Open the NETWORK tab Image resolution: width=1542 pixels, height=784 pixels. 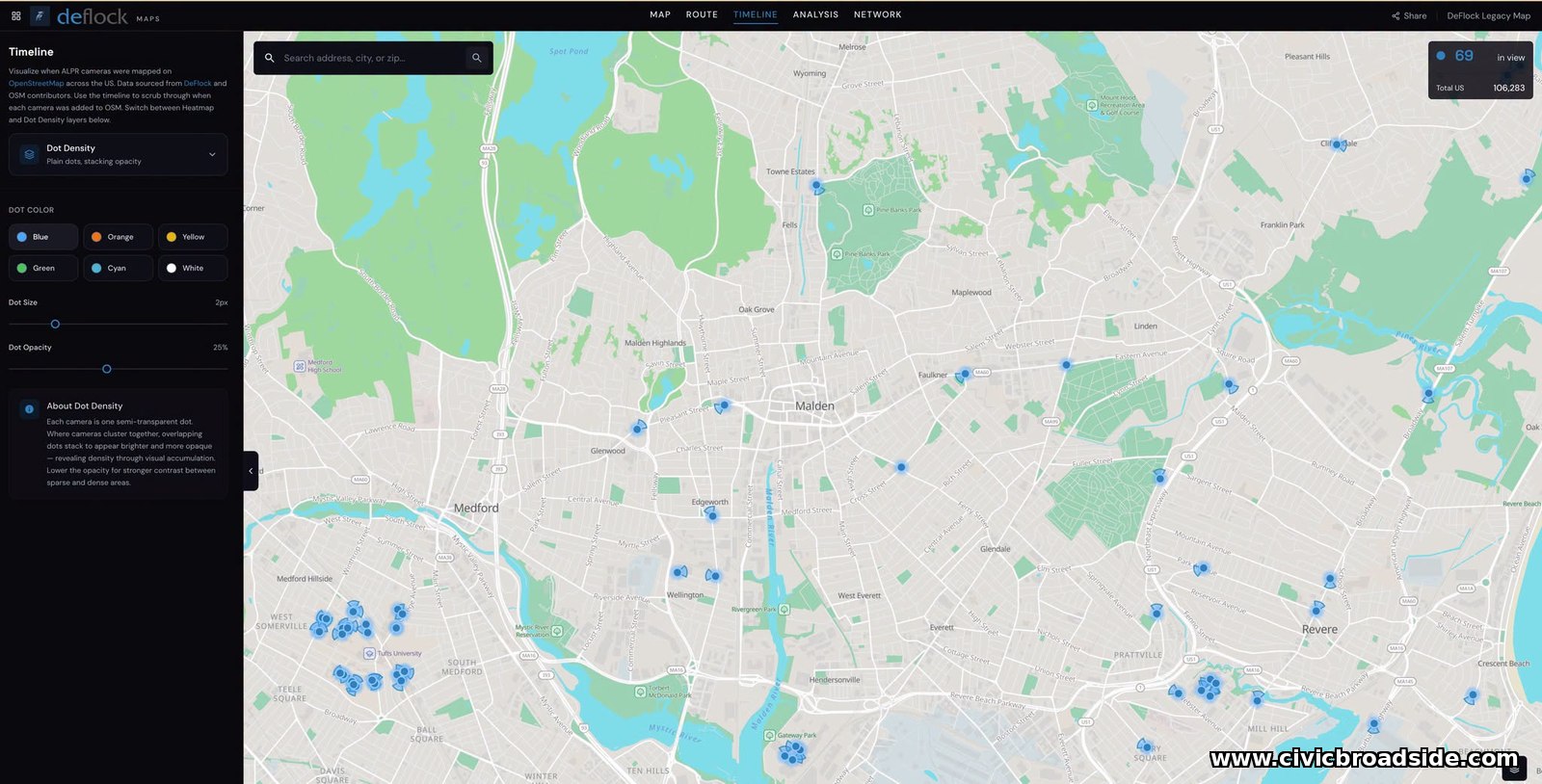(878, 14)
